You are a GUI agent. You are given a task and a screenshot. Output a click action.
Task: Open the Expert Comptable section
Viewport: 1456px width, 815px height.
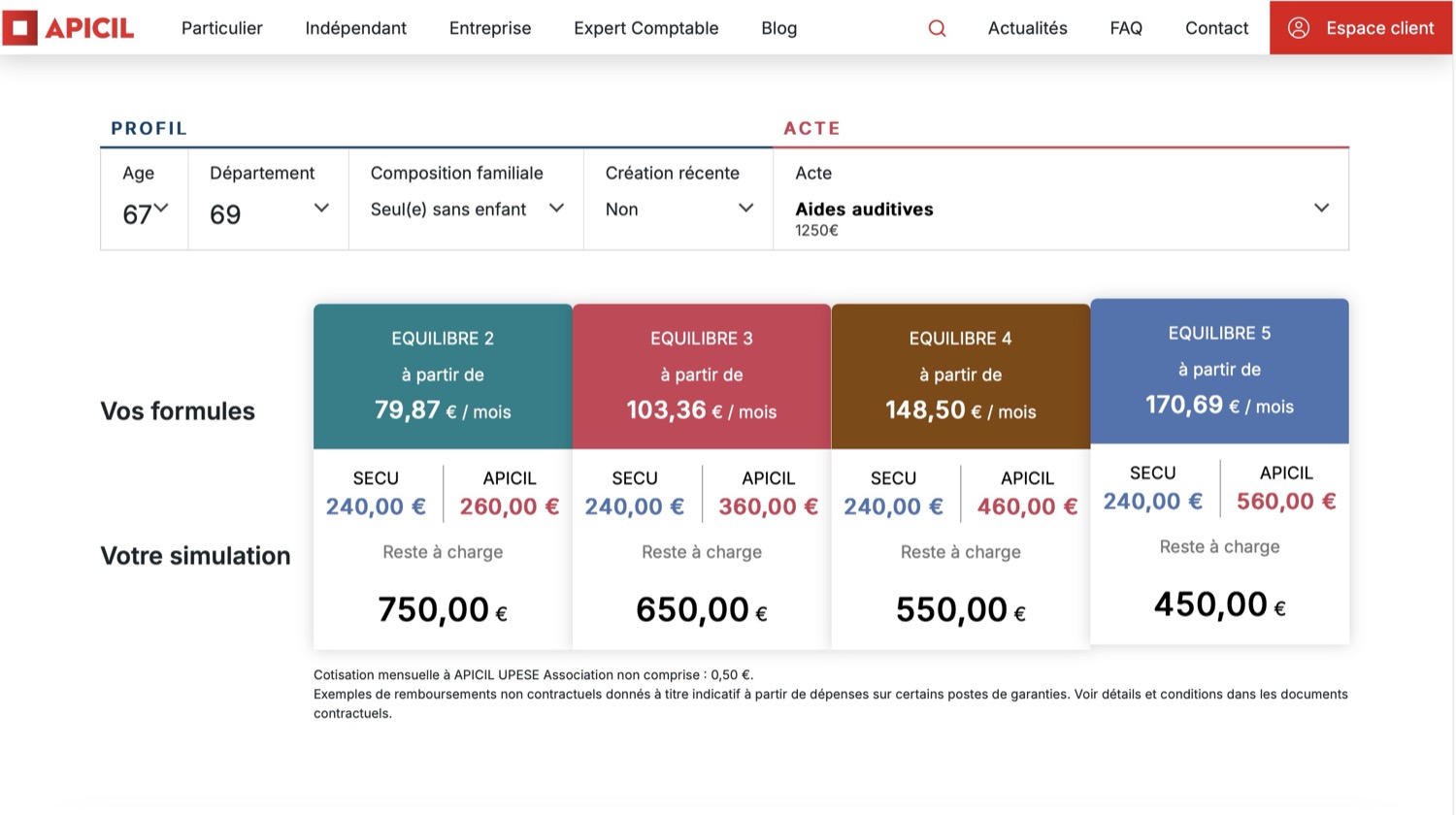click(x=645, y=28)
